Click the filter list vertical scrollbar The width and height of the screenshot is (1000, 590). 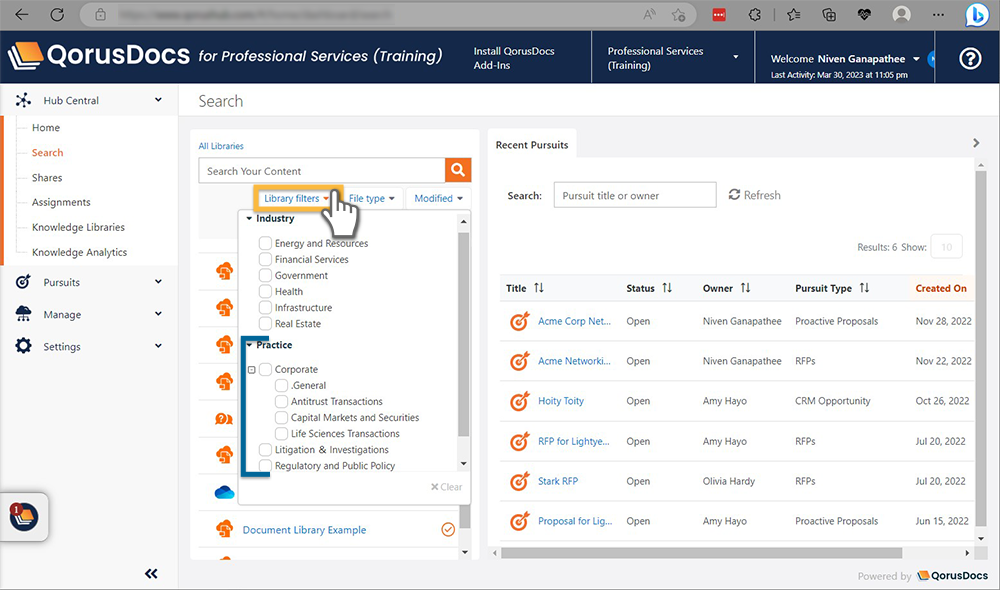(462, 340)
